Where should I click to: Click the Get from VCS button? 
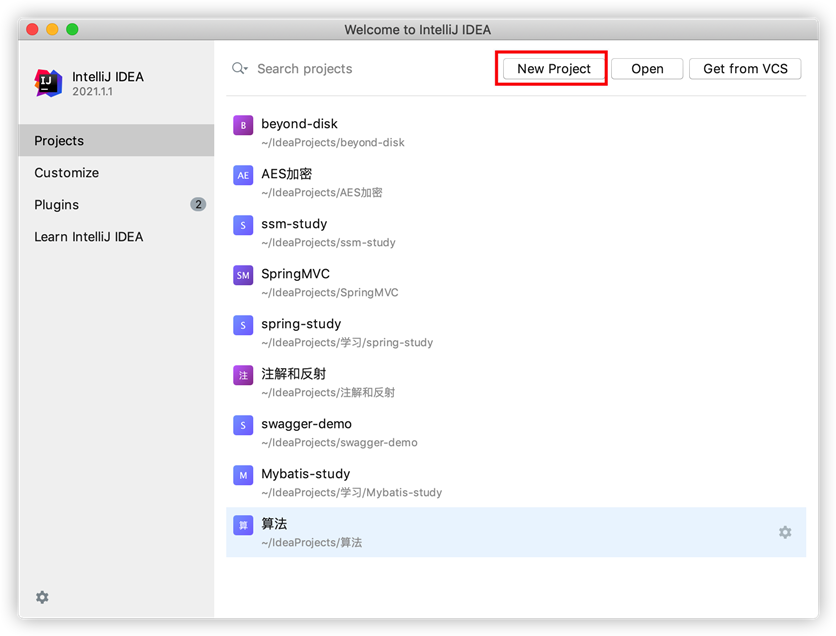(x=745, y=69)
